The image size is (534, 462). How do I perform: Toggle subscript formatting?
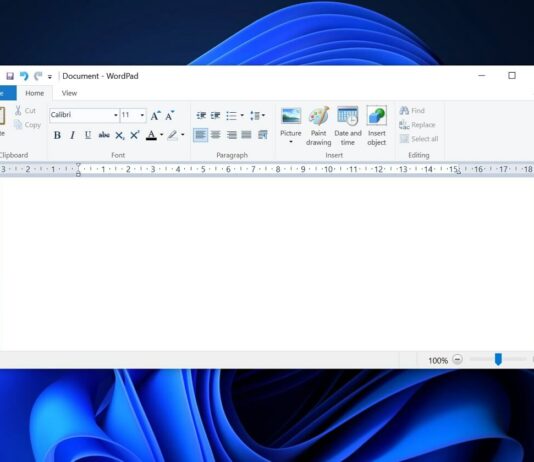pos(119,135)
